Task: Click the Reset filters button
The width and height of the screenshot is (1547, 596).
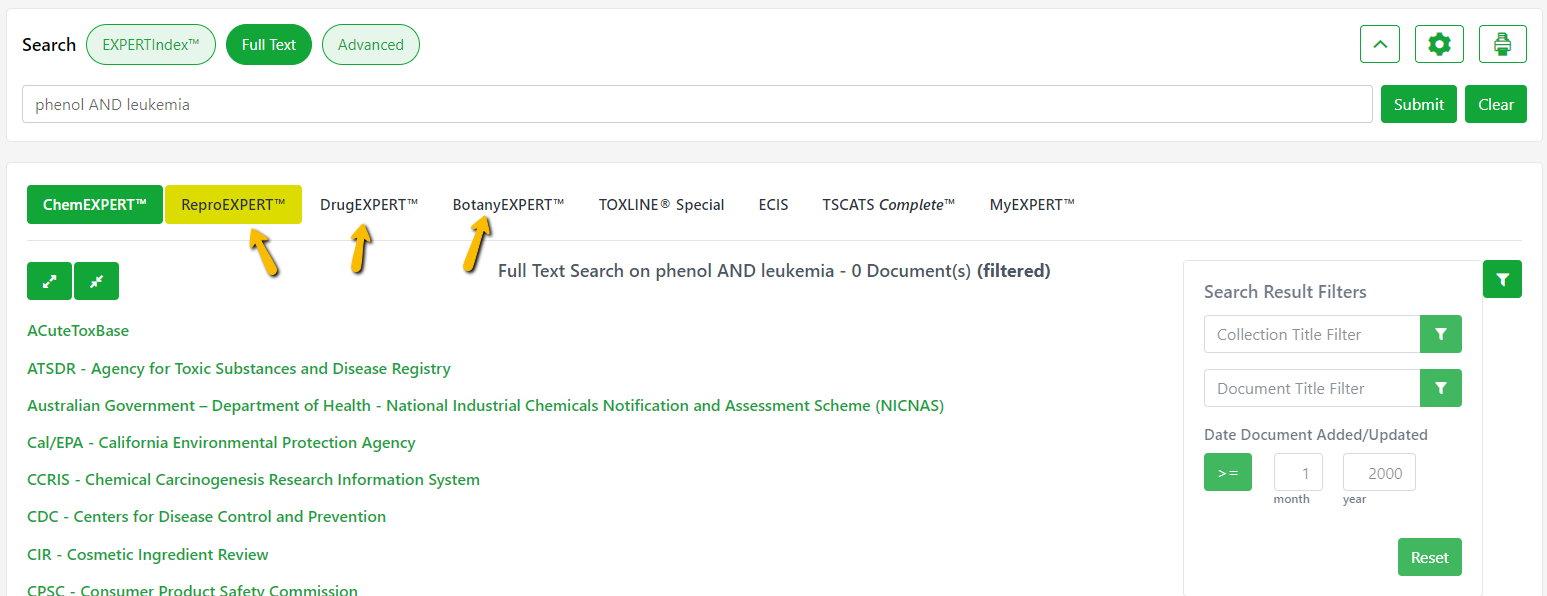Action: (x=1429, y=557)
